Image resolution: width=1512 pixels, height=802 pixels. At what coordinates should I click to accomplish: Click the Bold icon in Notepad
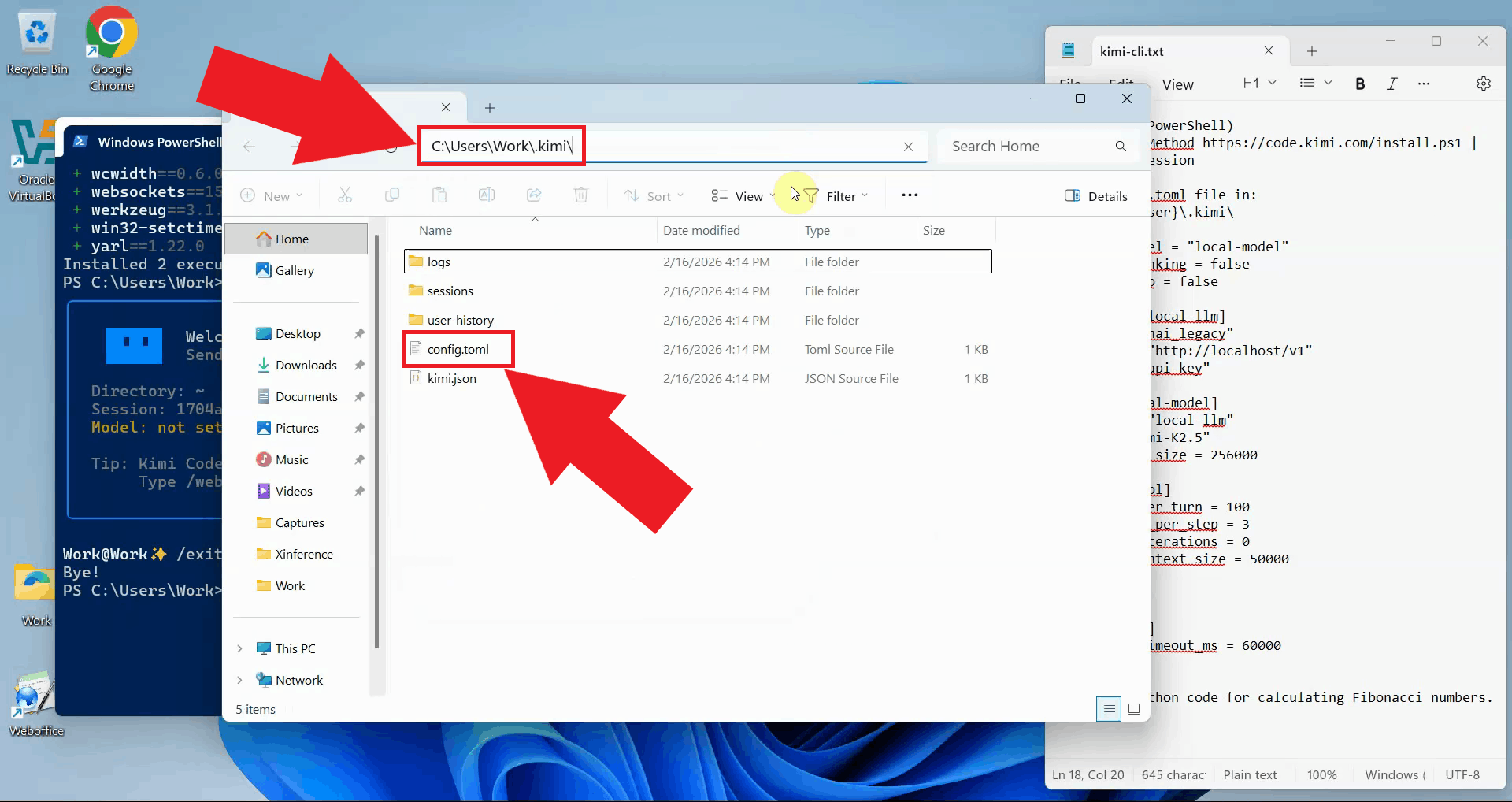pos(1360,84)
